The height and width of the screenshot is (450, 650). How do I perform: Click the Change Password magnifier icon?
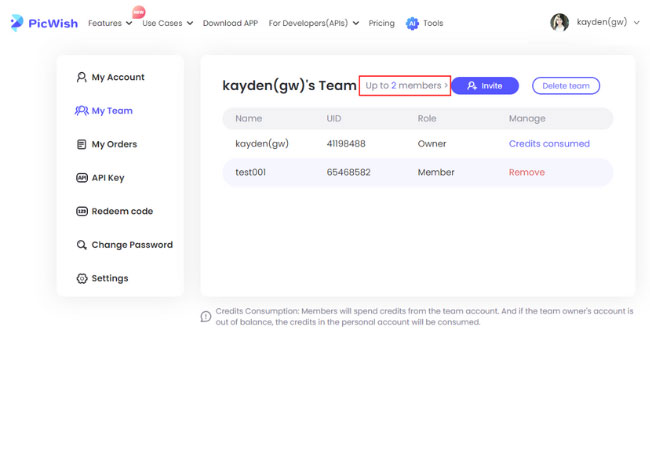click(82, 245)
